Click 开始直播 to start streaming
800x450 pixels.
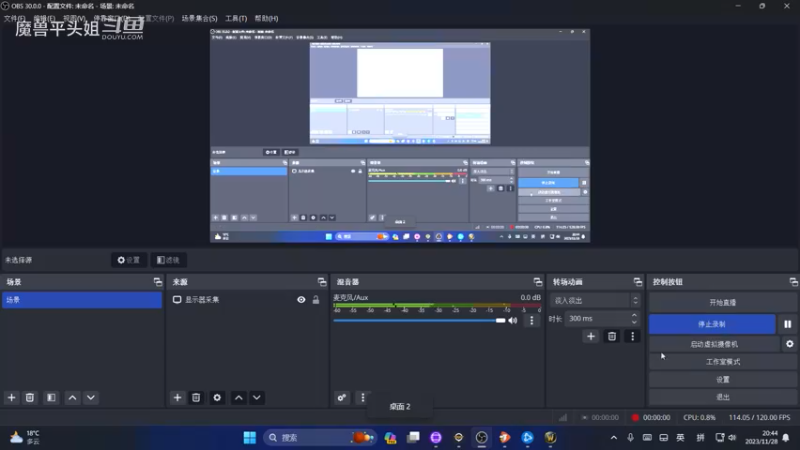pos(722,303)
